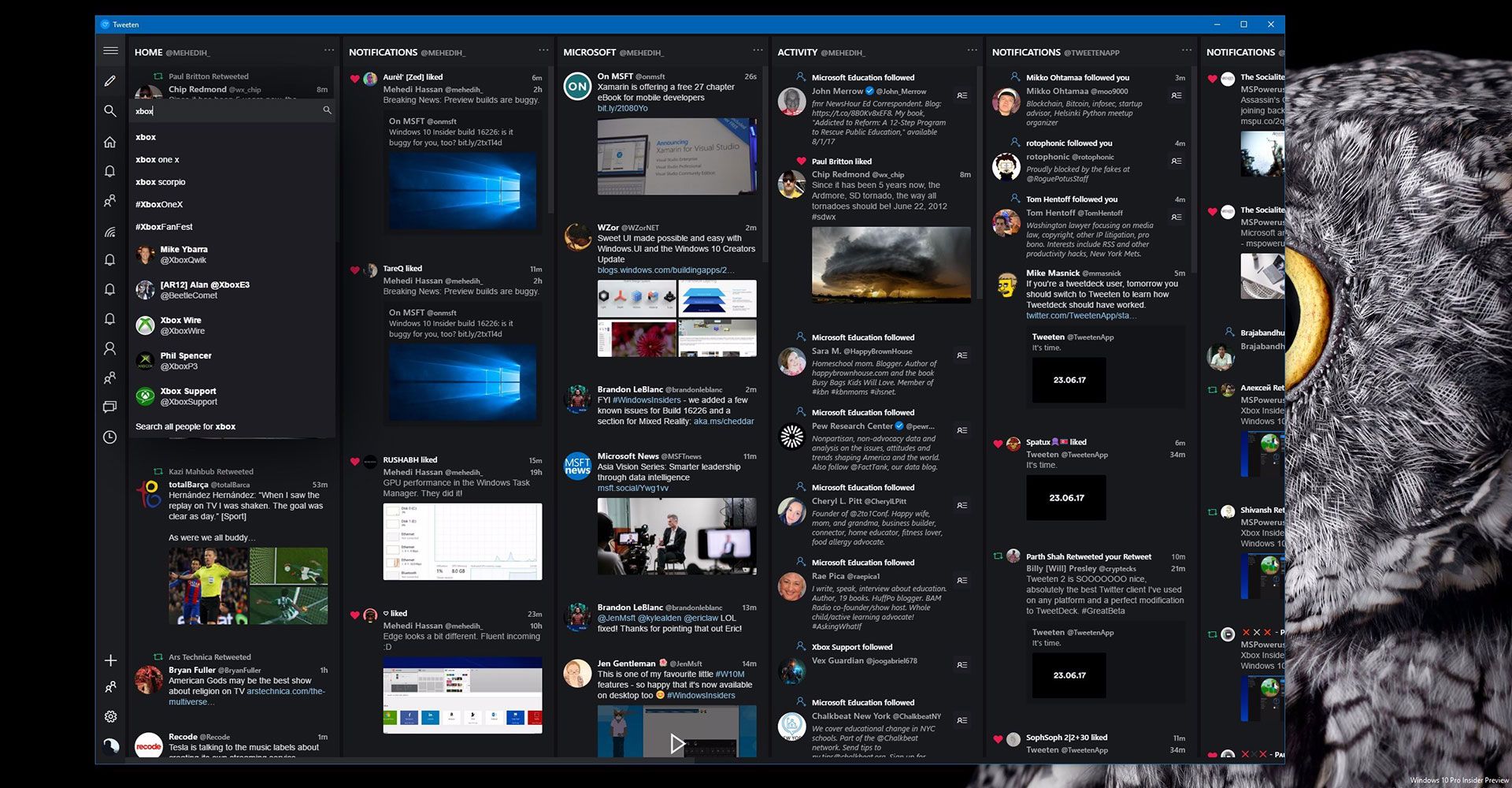Click follow icon beside Vex Guardian

(x=962, y=665)
